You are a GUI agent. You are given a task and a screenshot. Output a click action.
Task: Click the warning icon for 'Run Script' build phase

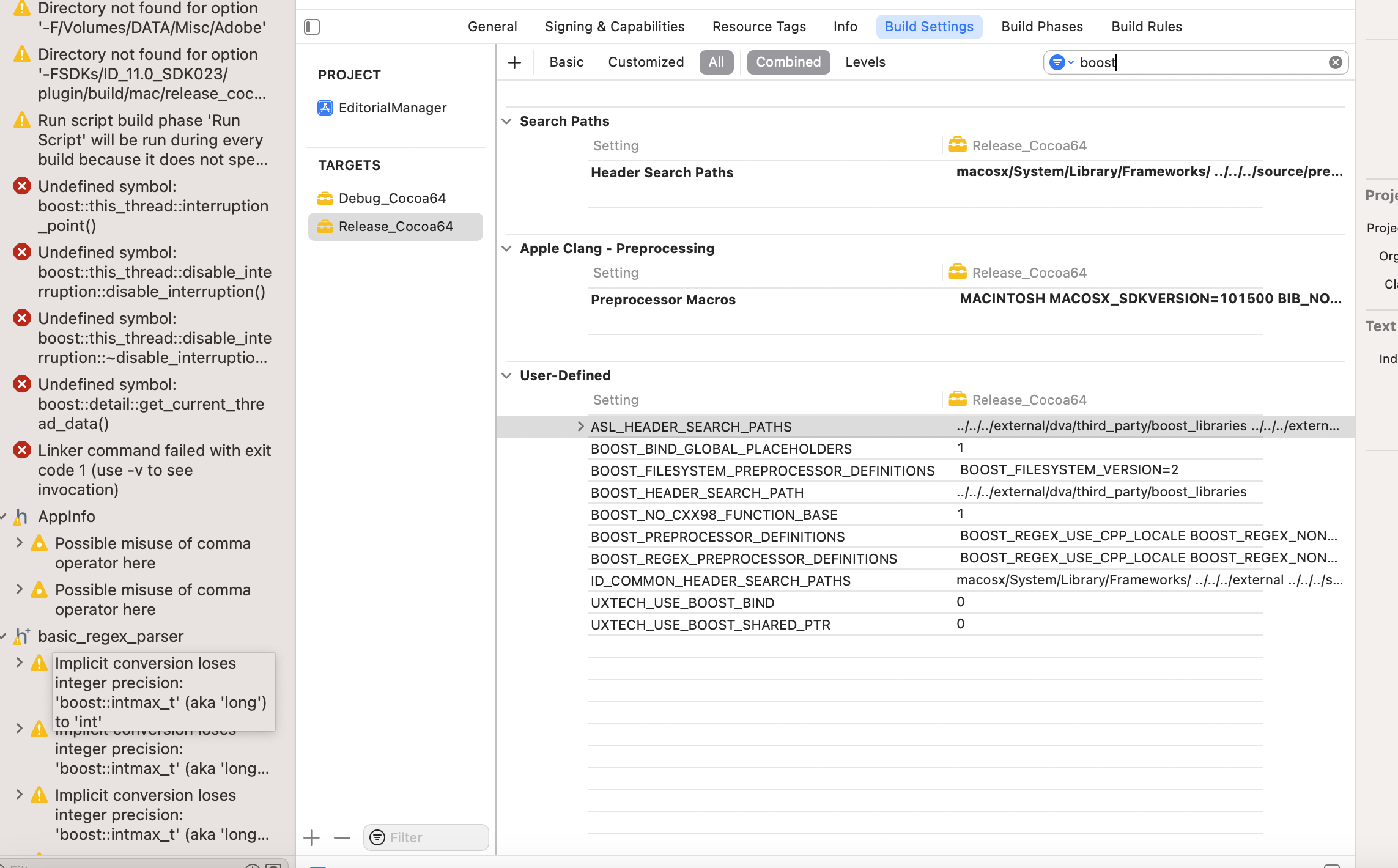(x=20, y=120)
